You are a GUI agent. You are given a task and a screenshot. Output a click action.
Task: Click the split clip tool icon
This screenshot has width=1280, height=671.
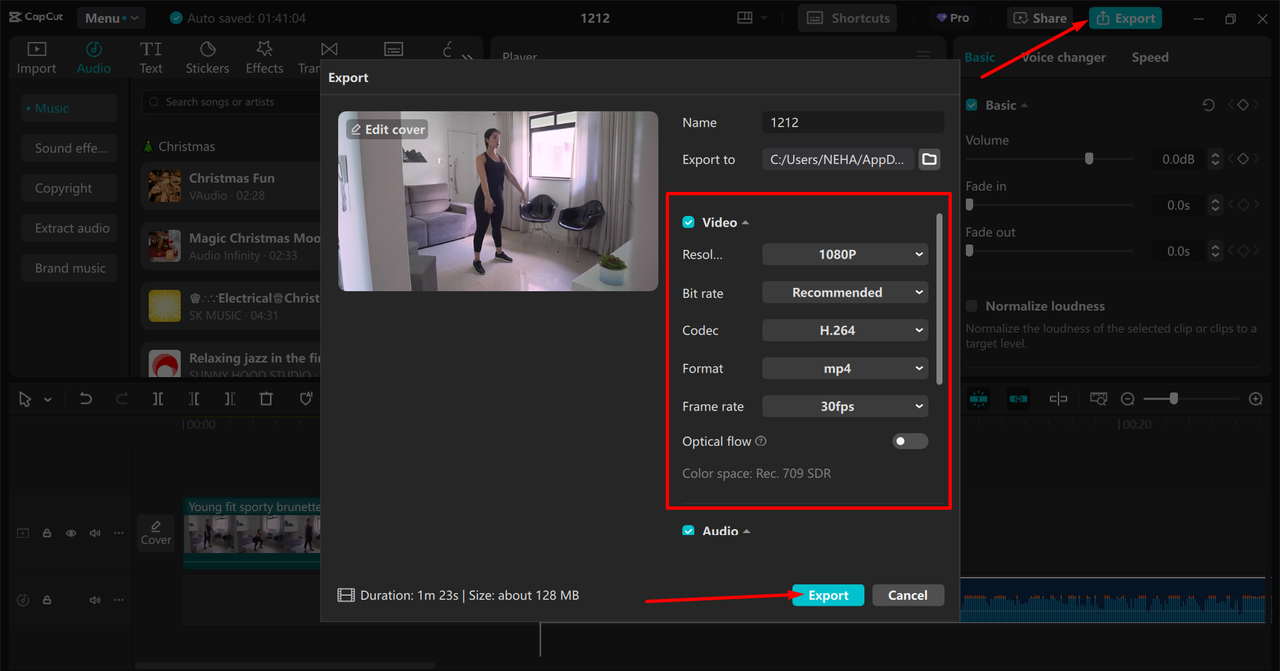158,399
